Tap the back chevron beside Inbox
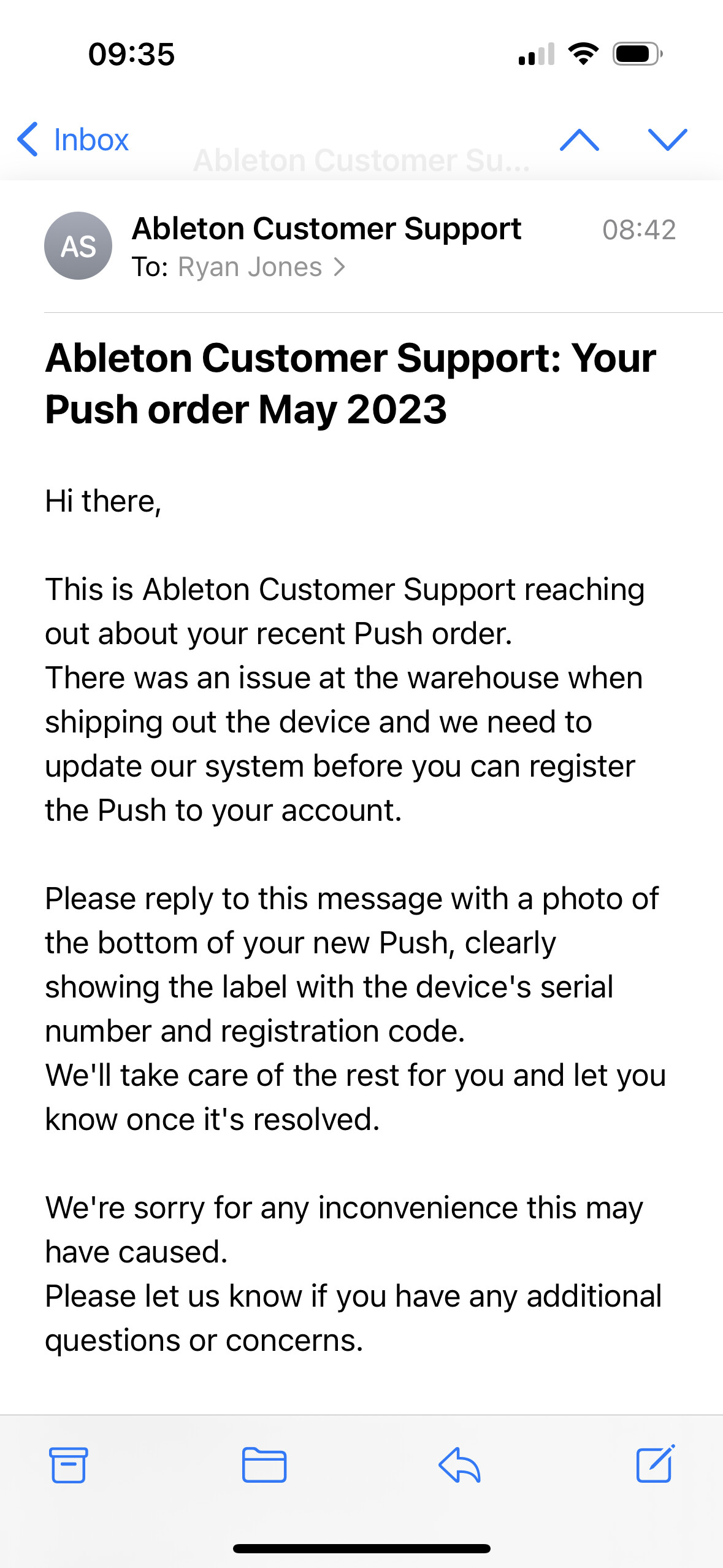This screenshot has width=723, height=1568. [x=28, y=139]
